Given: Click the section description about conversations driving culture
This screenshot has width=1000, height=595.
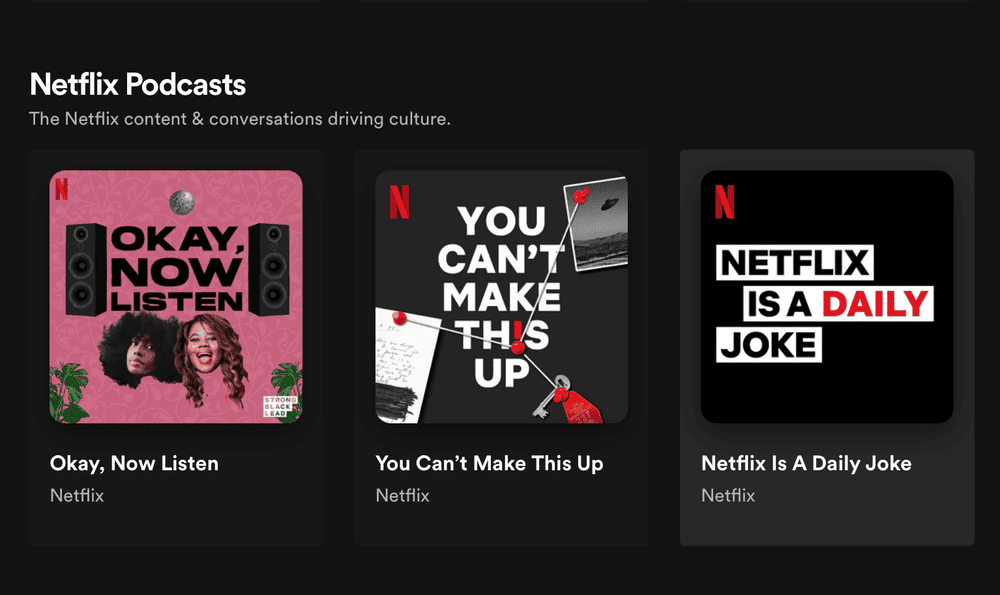Looking at the screenshot, I should click(x=240, y=119).
